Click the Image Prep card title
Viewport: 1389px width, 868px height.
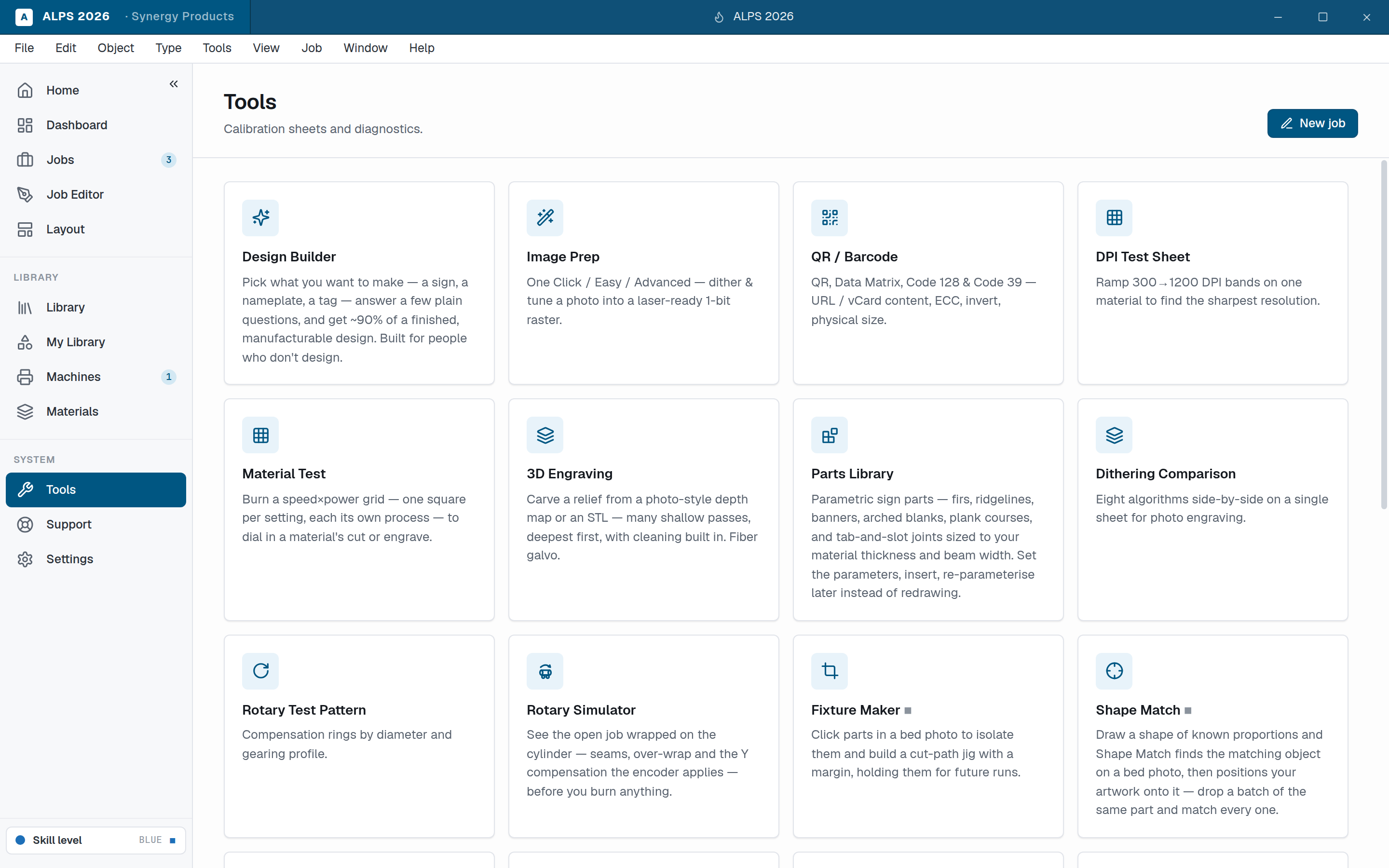(x=562, y=257)
